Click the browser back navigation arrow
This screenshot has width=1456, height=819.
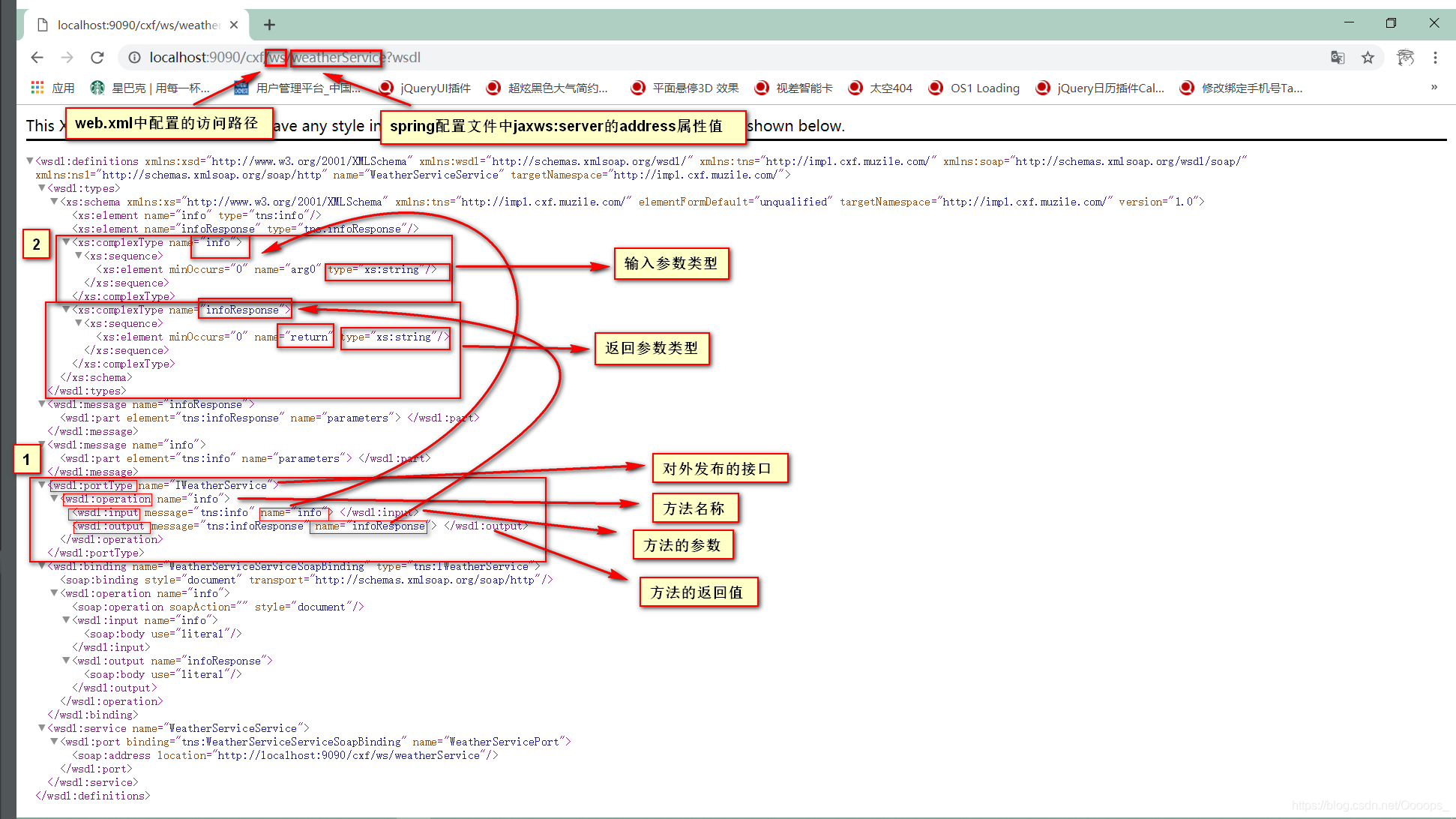[x=37, y=57]
